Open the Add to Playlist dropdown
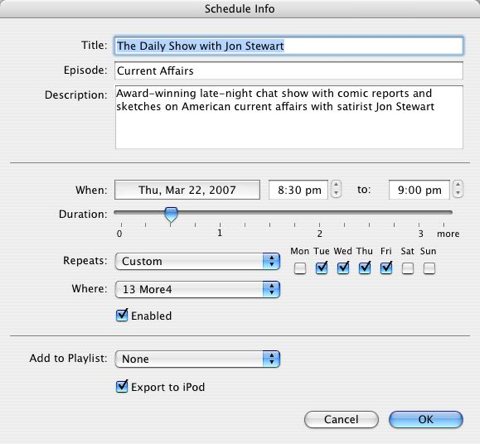 point(197,359)
